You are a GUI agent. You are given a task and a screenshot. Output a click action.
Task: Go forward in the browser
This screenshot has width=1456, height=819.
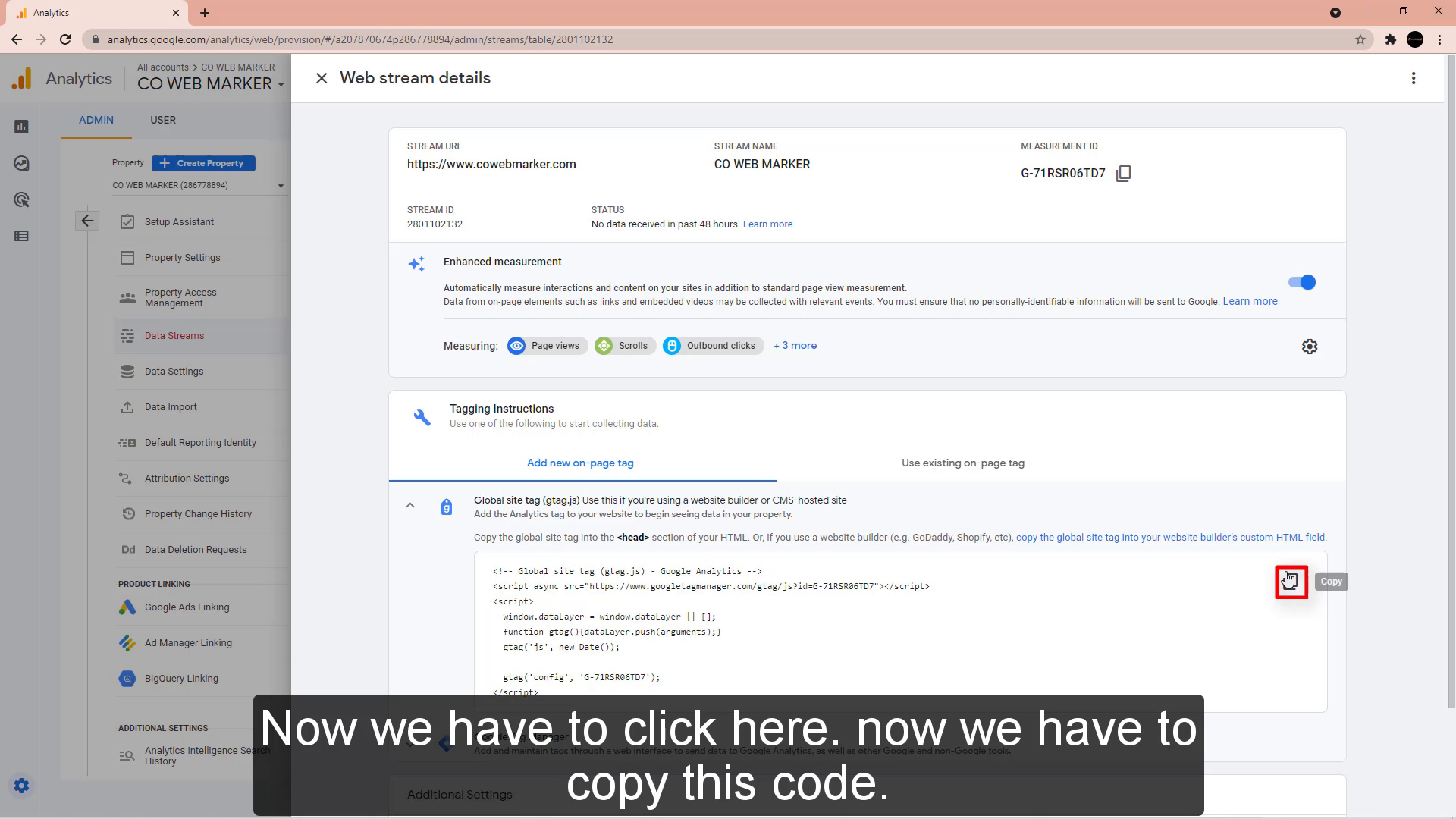[41, 39]
